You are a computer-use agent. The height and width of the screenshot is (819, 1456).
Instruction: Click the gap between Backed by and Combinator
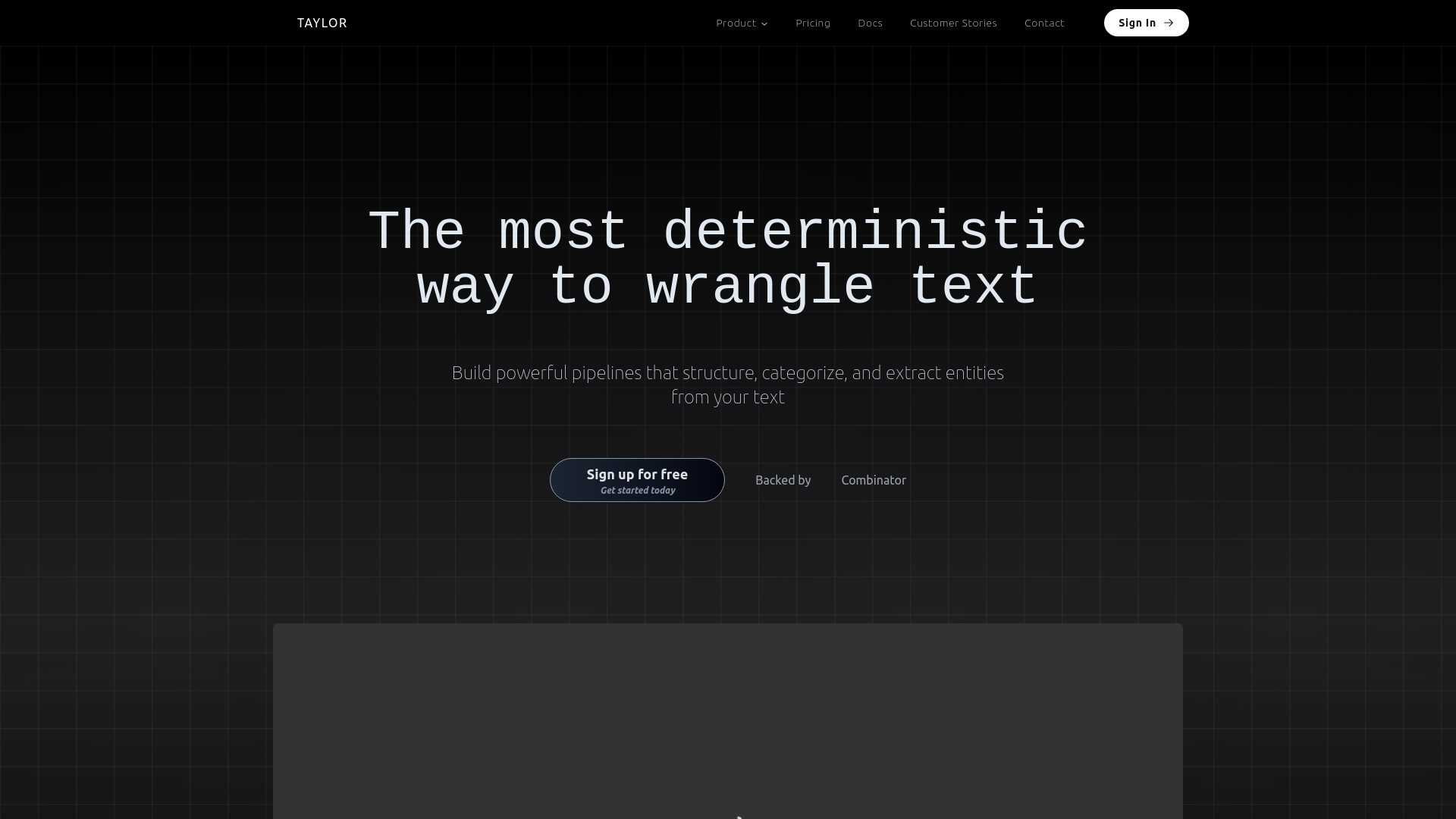click(x=826, y=480)
